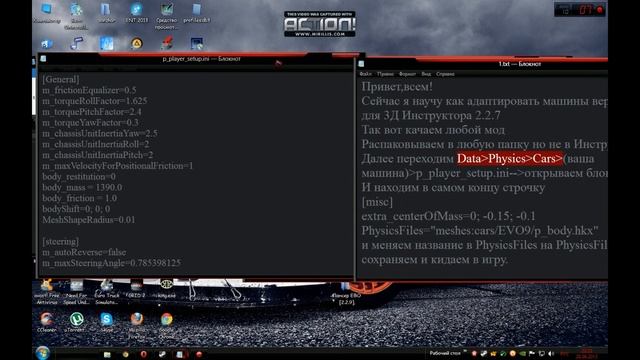
Task: Open the GRID 2 desktop shortcut
Action: [136, 289]
